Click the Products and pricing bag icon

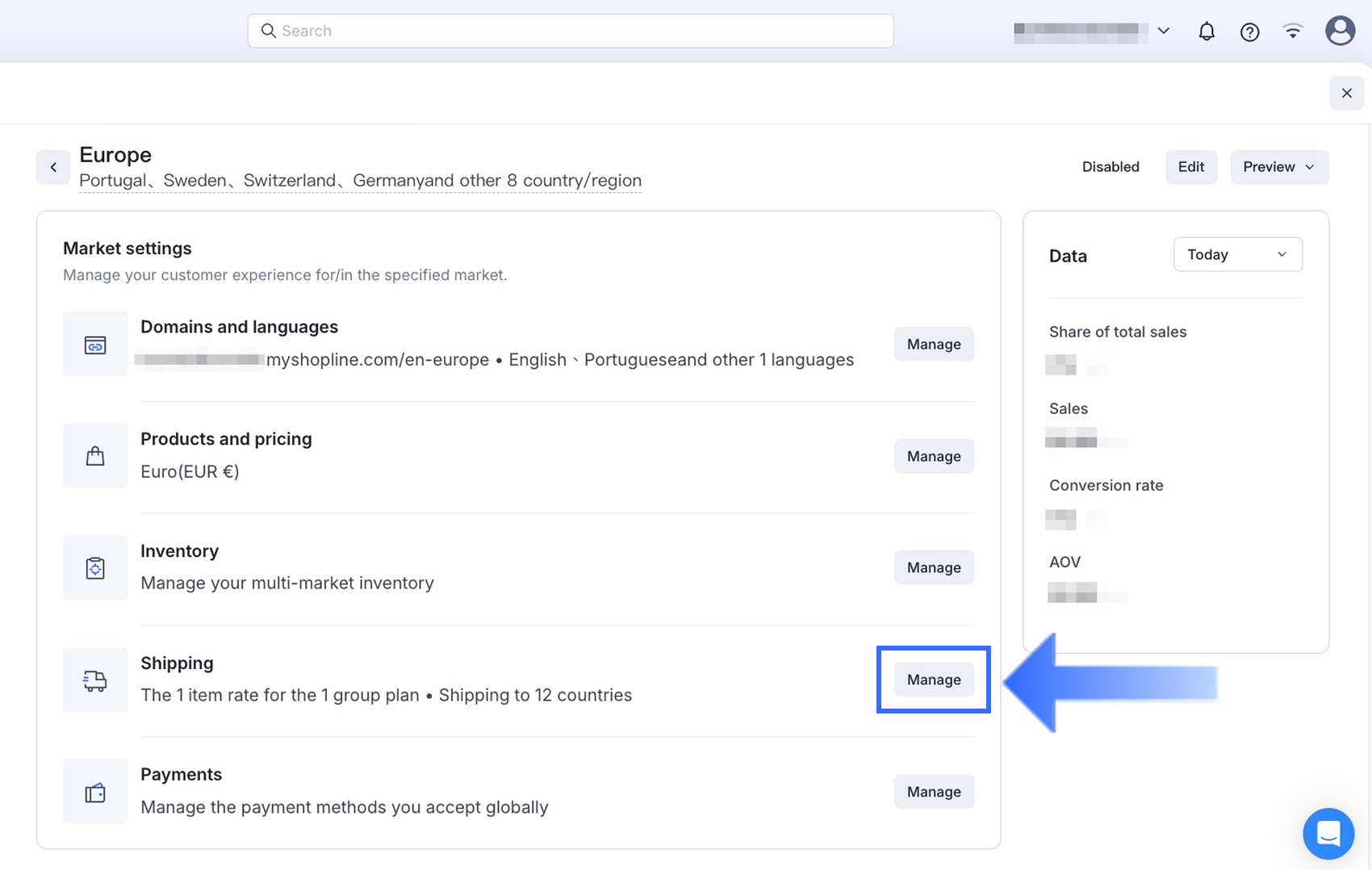tap(95, 456)
